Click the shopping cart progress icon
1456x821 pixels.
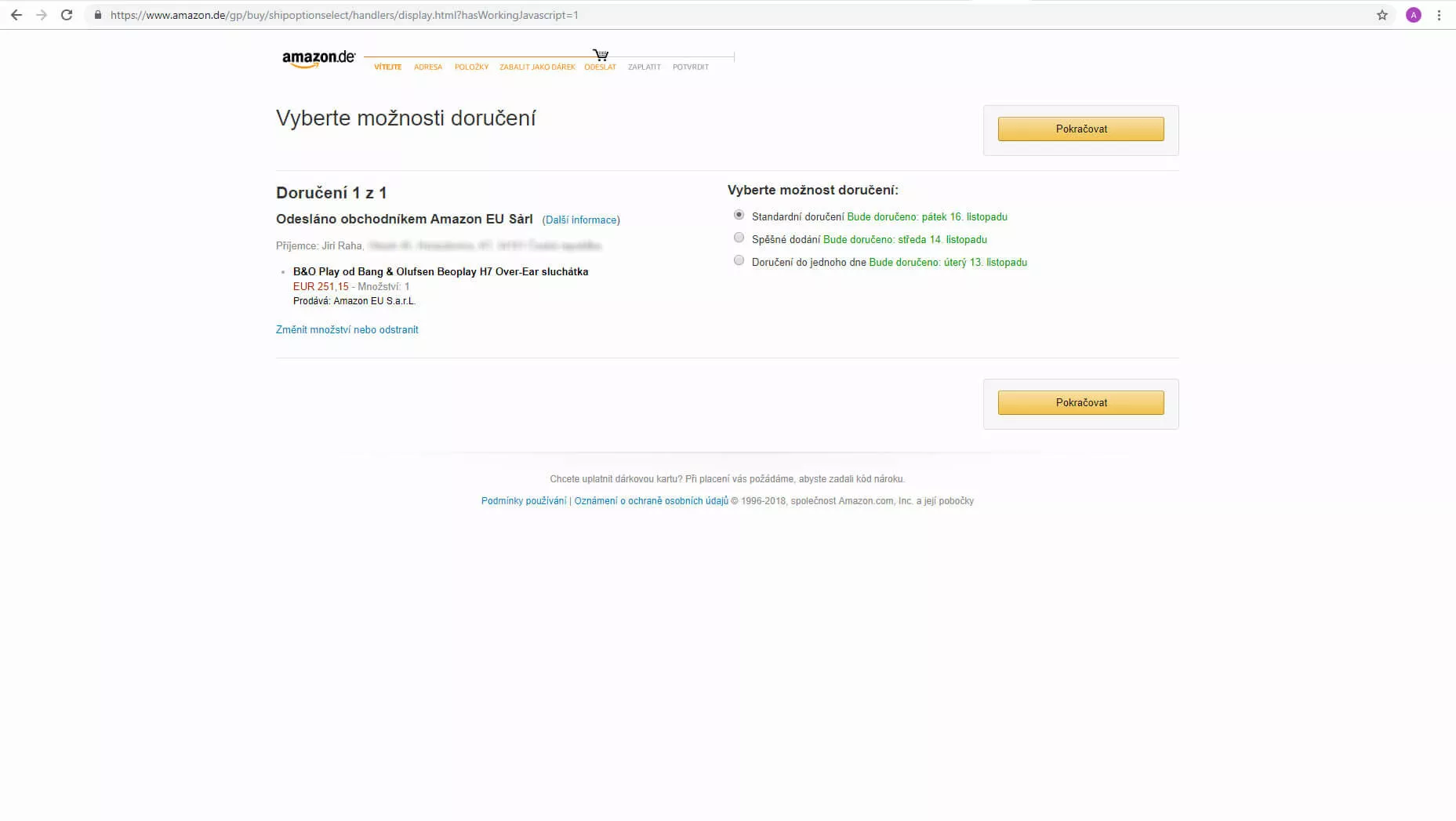click(601, 55)
